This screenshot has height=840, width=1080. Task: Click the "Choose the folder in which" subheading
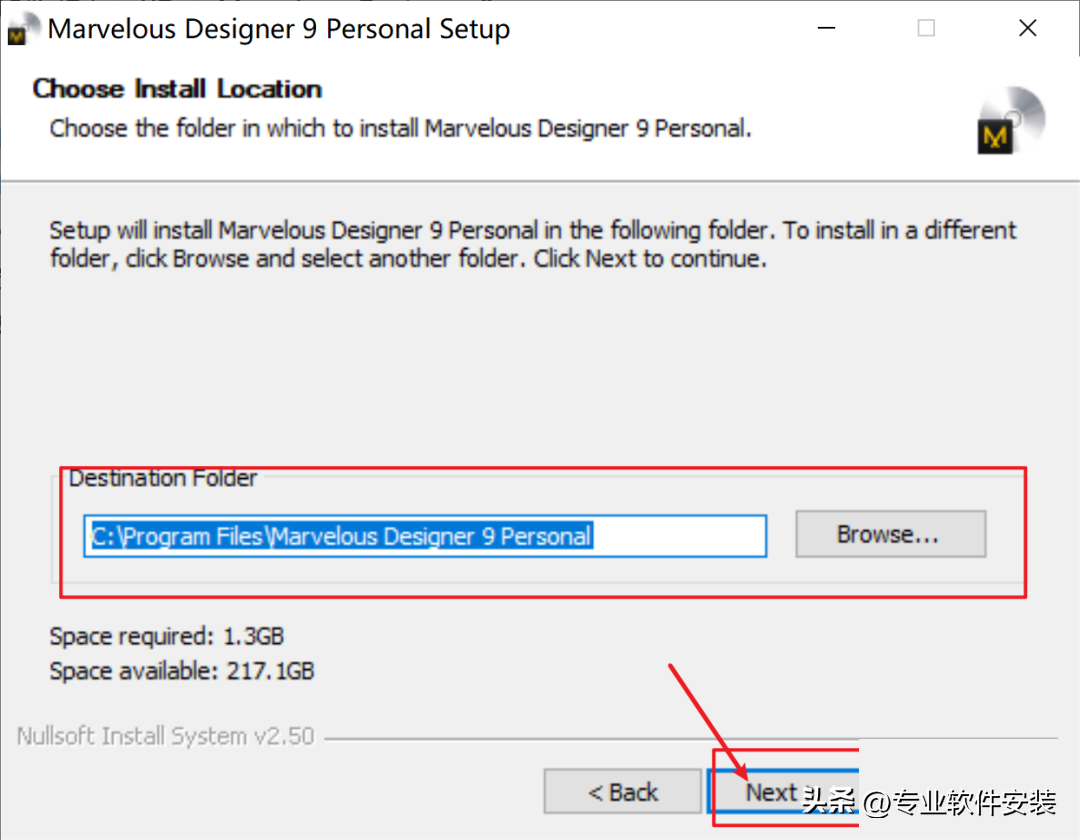click(400, 129)
